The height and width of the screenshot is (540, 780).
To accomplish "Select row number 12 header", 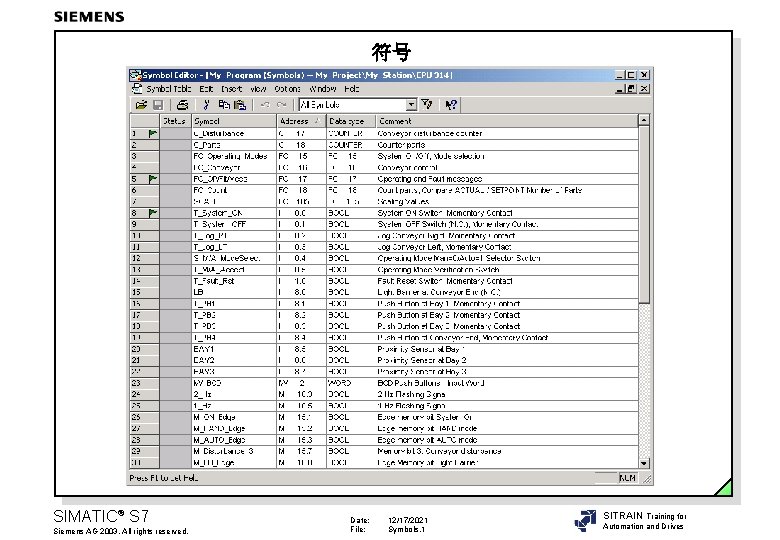I will (144, 258).
